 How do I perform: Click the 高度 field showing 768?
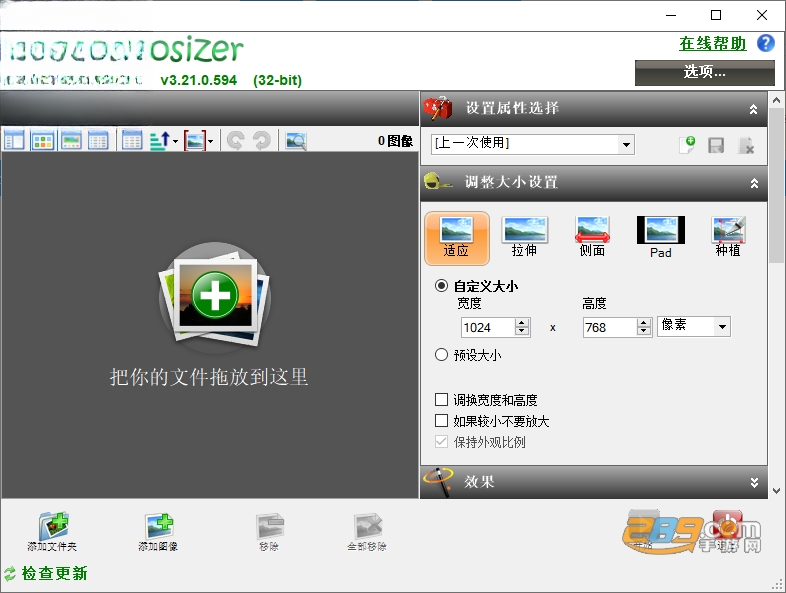pyautogui.click(x=610, y=327)
